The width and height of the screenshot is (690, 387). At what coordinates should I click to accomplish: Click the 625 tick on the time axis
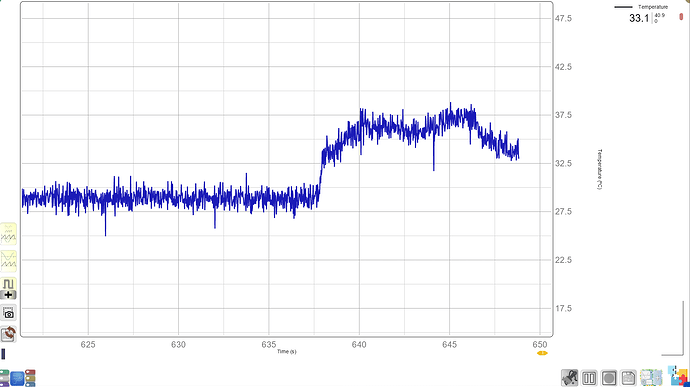88,345
